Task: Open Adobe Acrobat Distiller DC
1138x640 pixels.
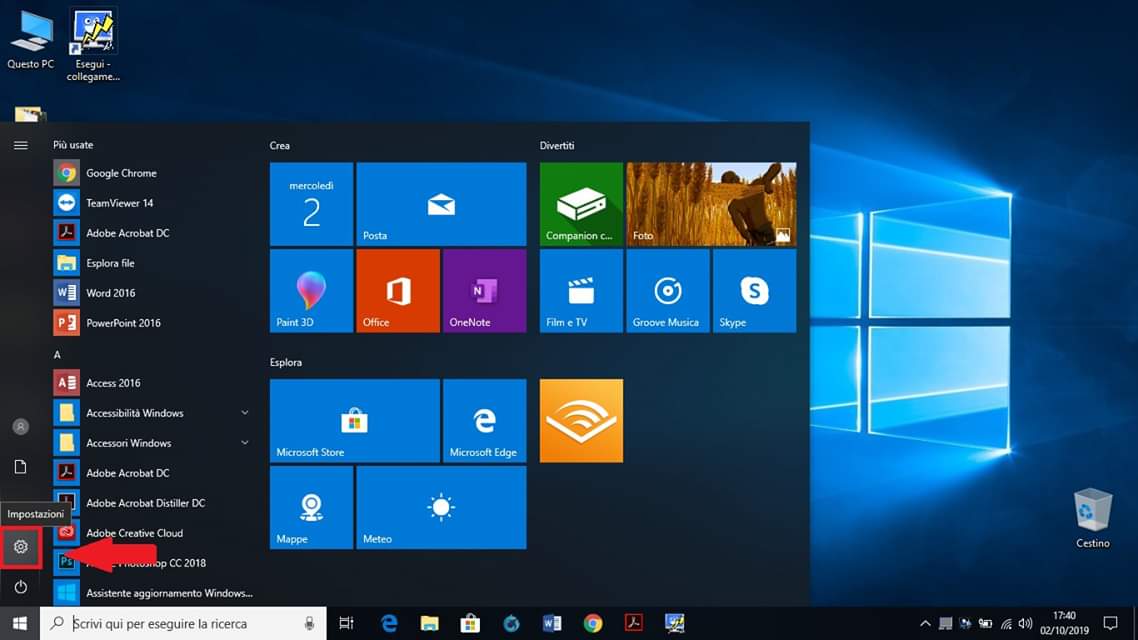Action: [x=152, y=503]
